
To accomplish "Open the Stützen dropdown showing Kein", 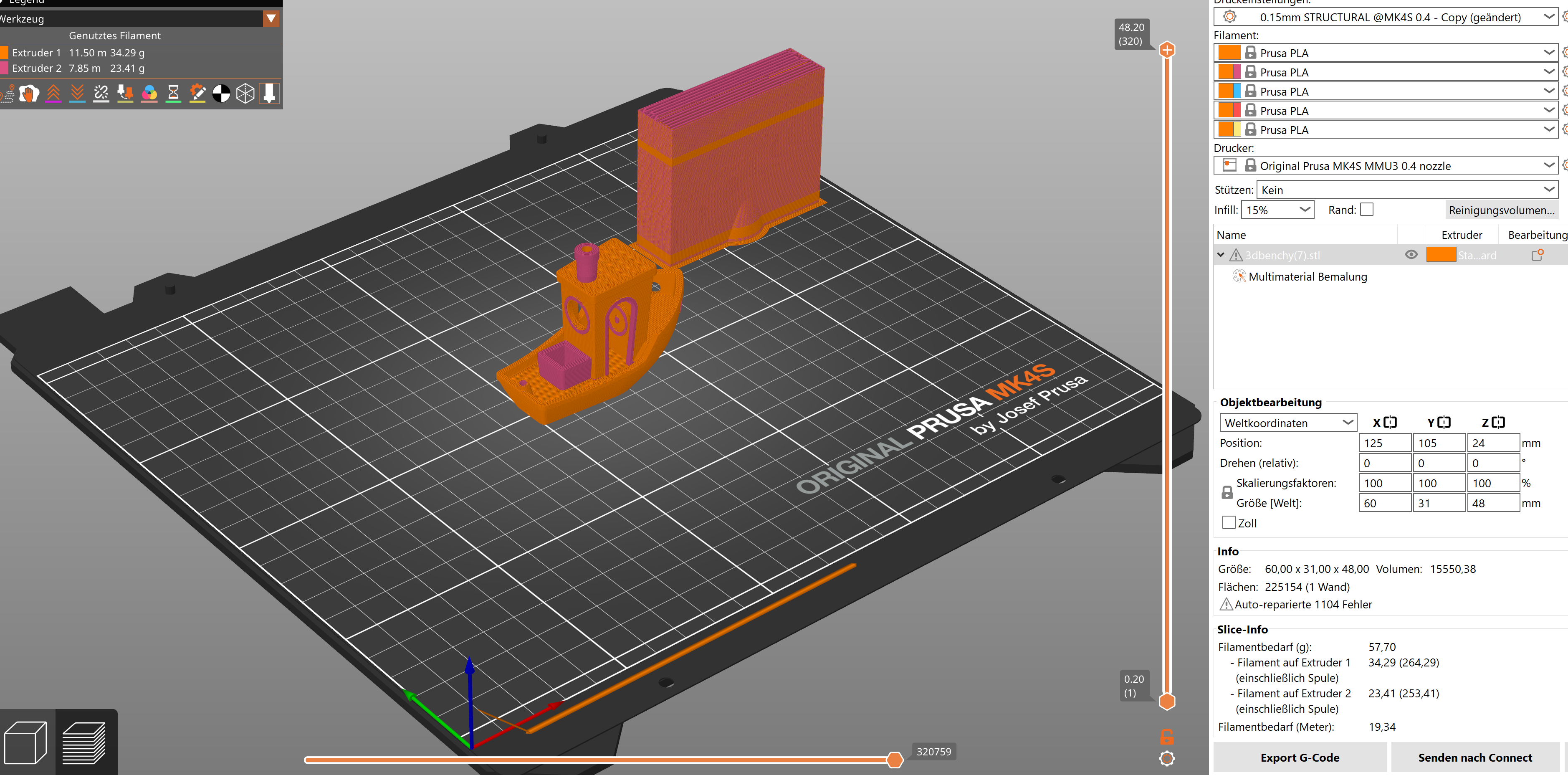I will tap(1407, 190).
